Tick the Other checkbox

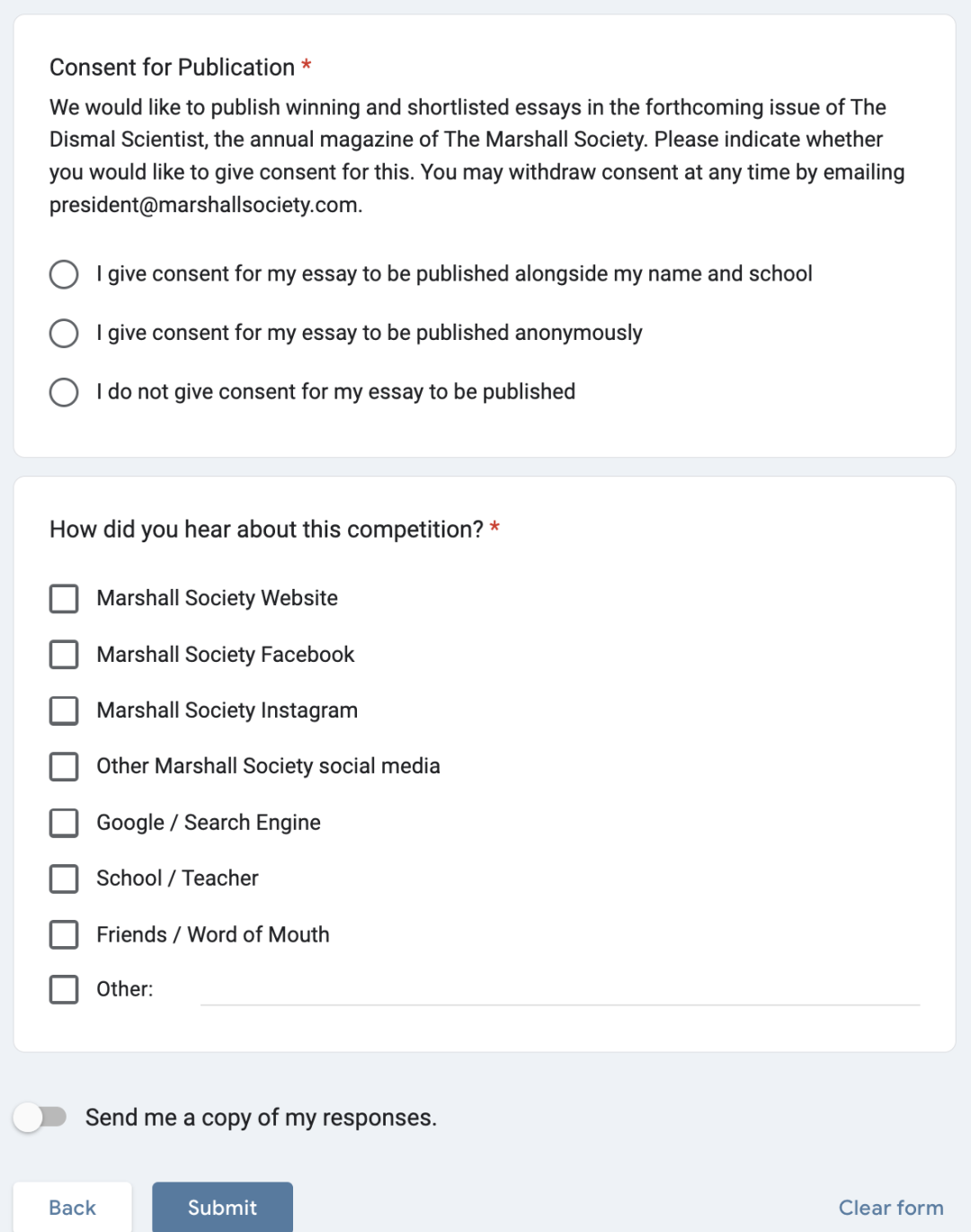tap(64, 990)
